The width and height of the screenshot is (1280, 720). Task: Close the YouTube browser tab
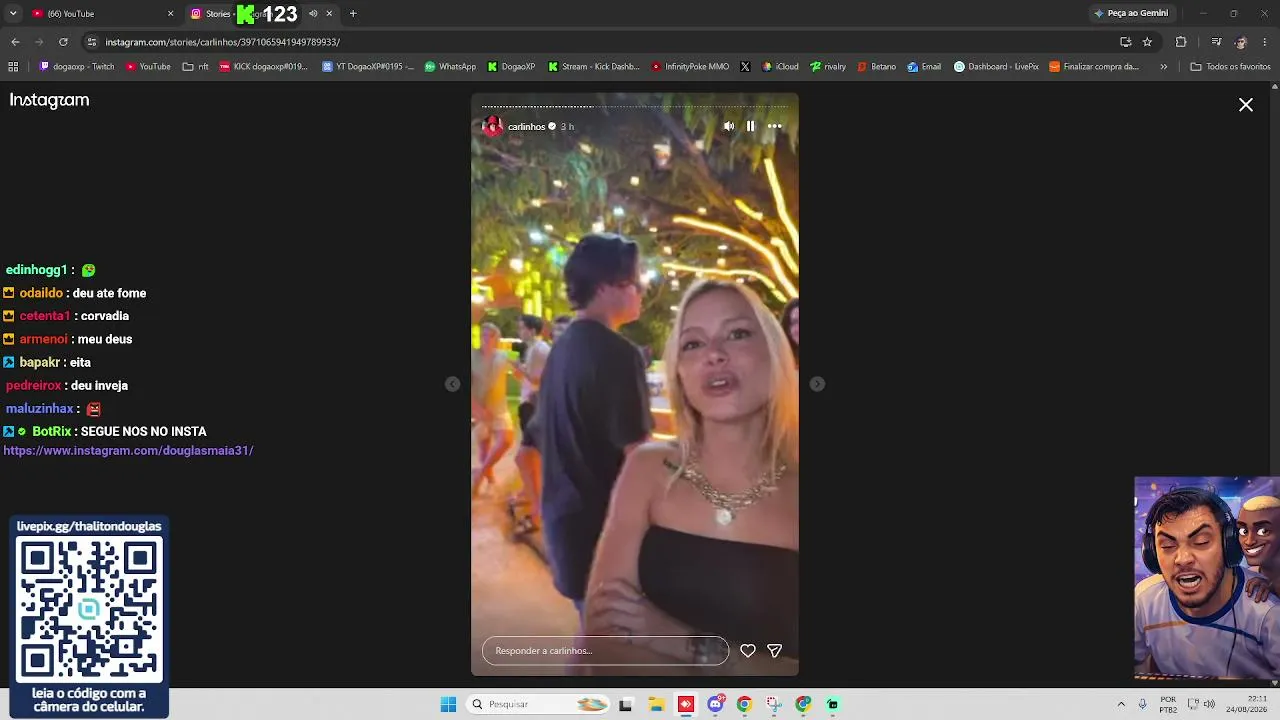(170, 14)
